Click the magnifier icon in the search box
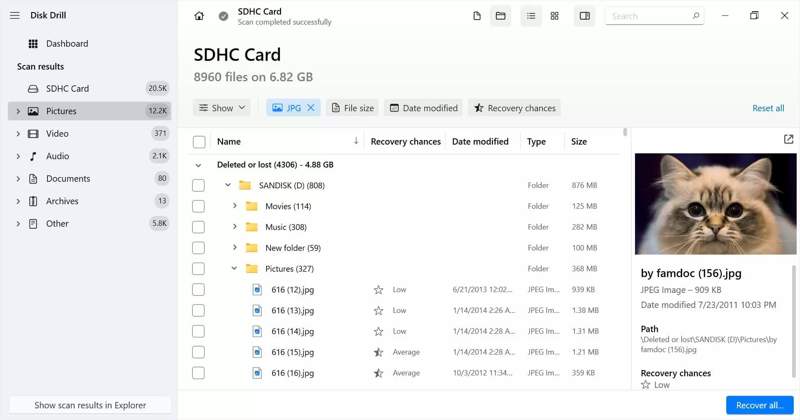Image resolution: width=800 pixels, height=420 pixels. click(696, 16)
